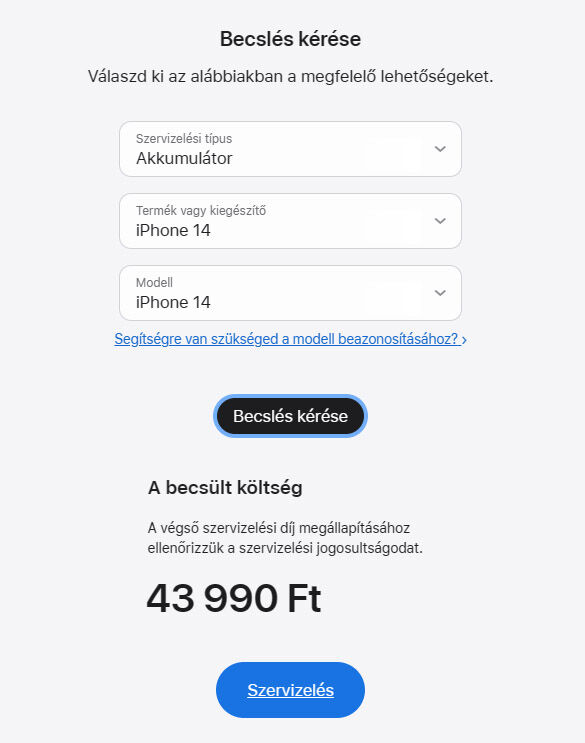Viewport: 585px width, 743px height.
Task: Click iPhone 14 value under Modell label
Action: pos(173,302)
